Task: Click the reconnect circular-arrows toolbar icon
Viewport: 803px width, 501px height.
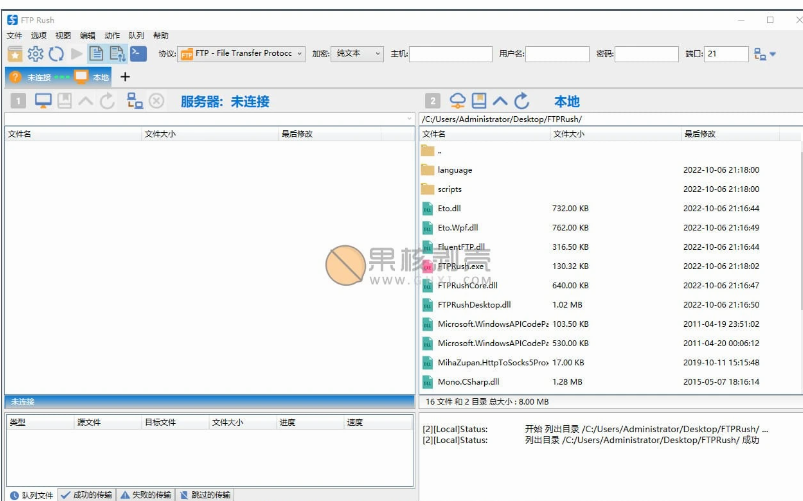Action: point(56,53)
